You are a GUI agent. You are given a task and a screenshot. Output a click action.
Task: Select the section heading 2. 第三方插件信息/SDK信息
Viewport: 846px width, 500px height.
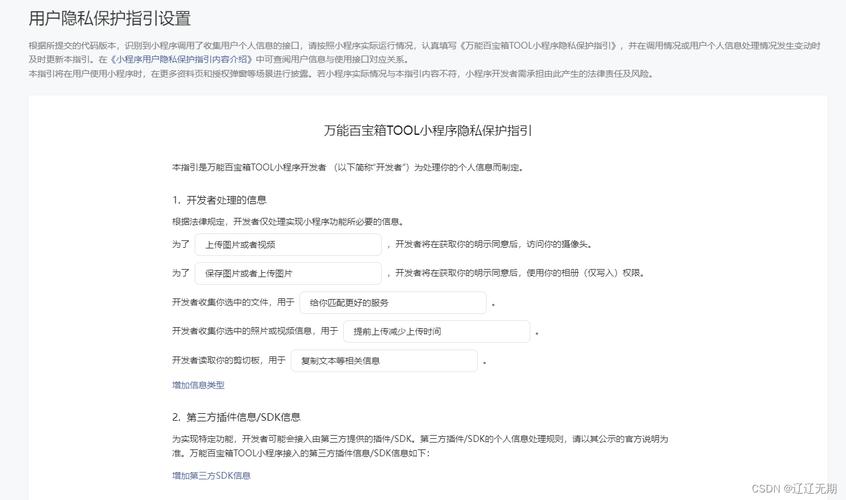coord(236,417)
